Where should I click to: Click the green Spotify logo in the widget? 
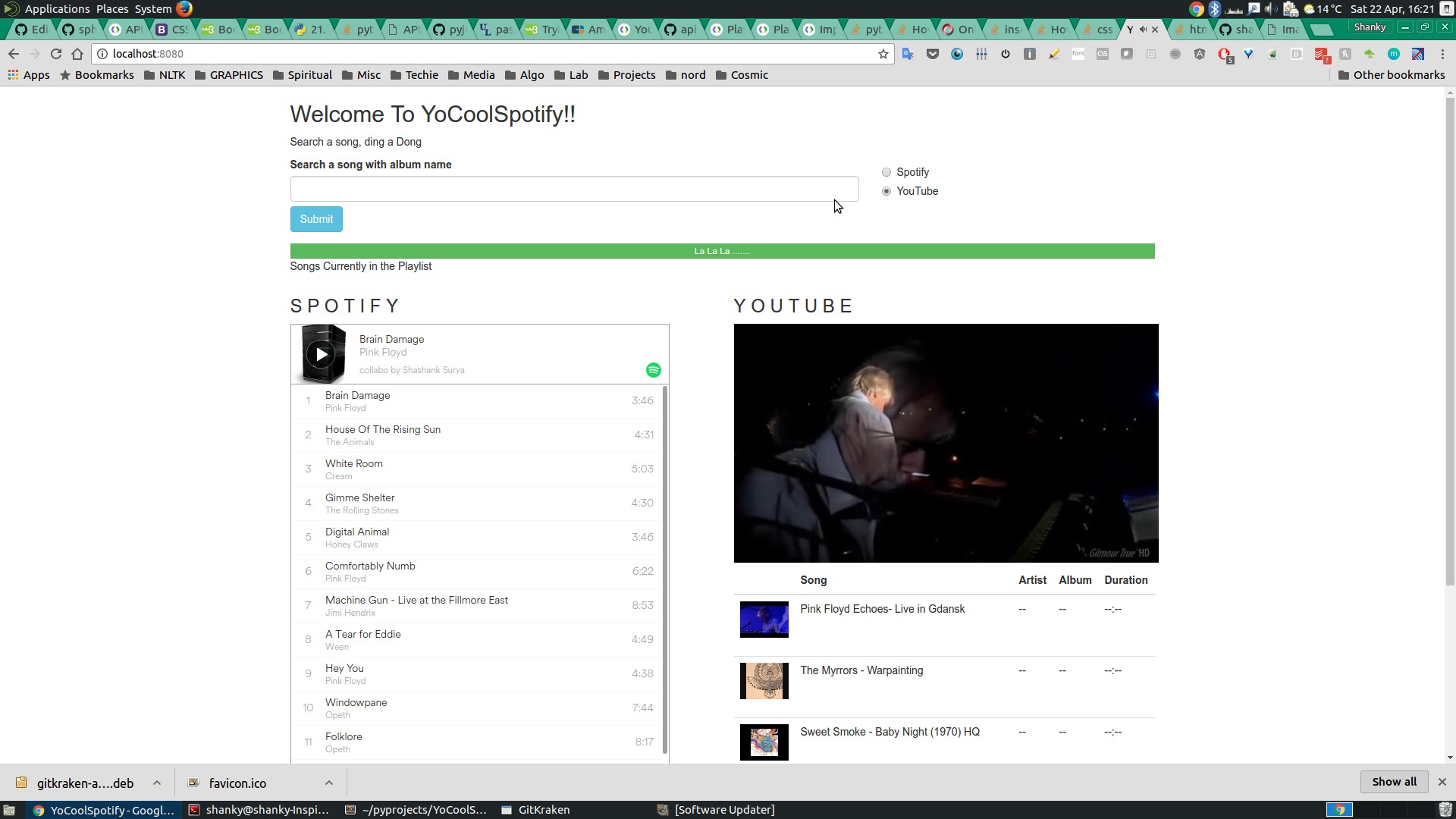pos(654,370)
